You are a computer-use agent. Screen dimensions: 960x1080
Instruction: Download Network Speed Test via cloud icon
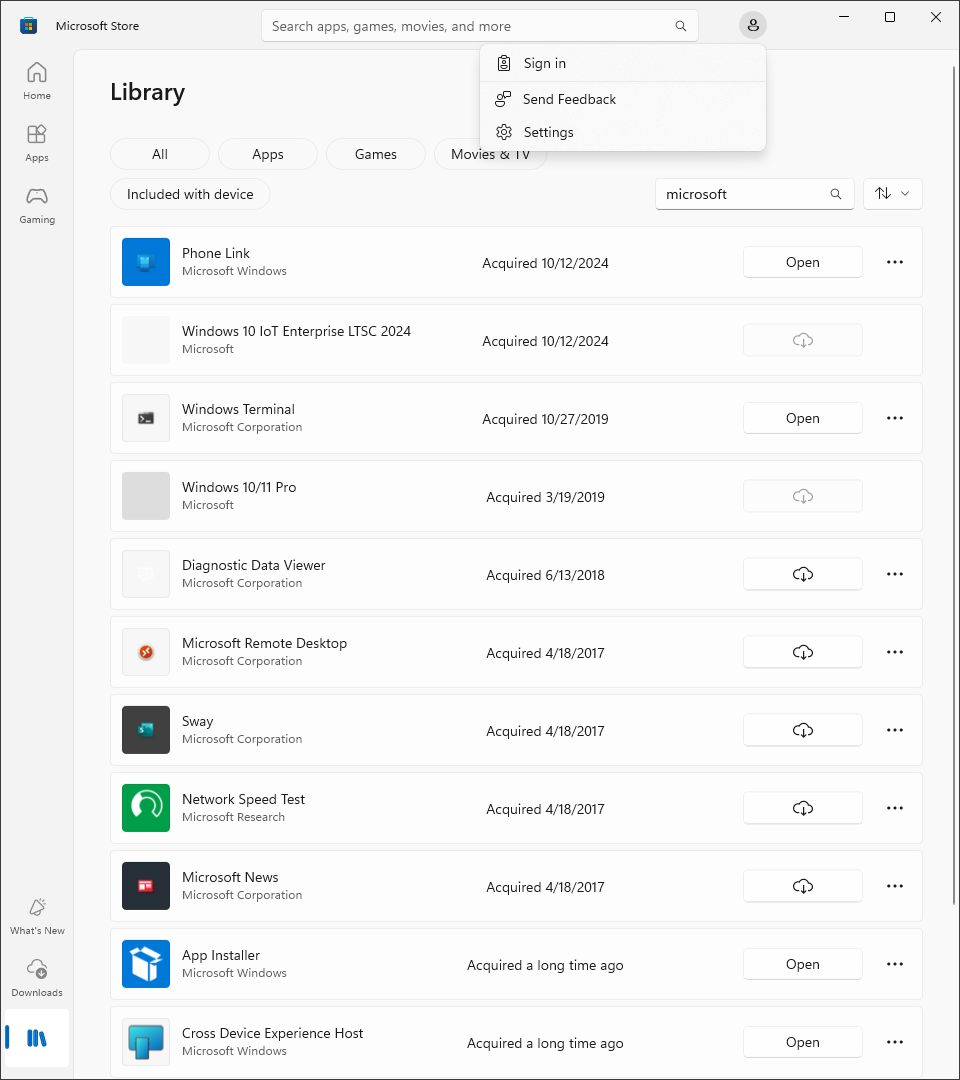click(802, 808)
